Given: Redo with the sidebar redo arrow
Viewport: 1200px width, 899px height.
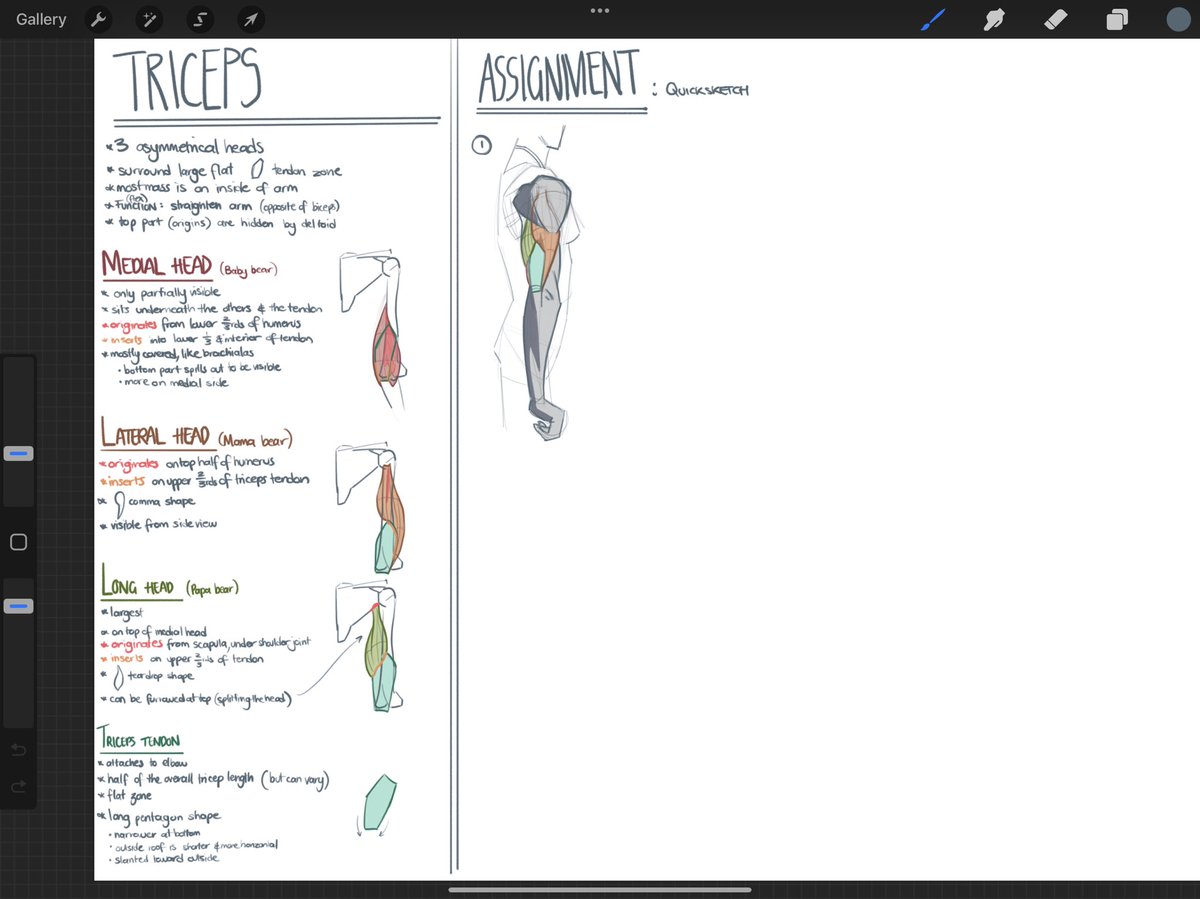Looking at the screenshot, I should [x=18, y=787].
